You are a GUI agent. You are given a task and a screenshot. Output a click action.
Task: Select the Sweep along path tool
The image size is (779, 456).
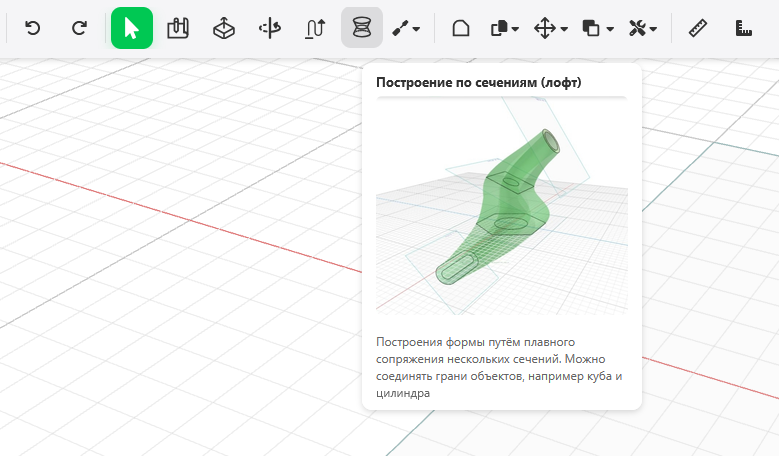point(315,28)
